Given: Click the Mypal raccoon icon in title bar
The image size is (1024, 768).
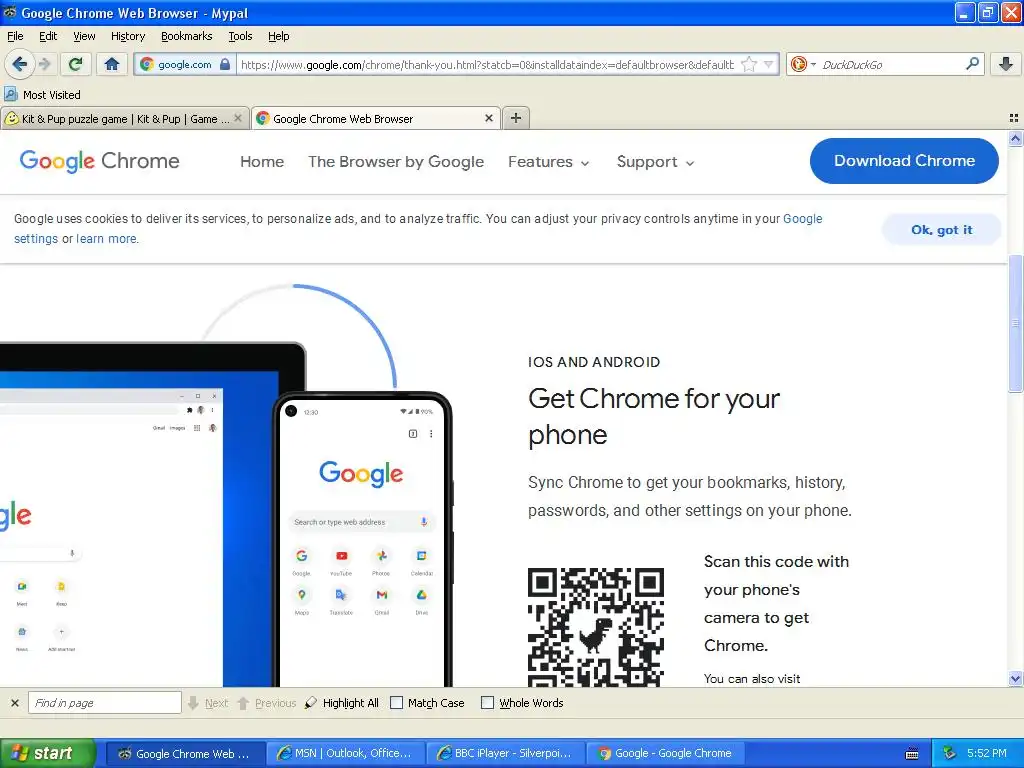Looking at the screenshot, I should (x=10, y=12).
